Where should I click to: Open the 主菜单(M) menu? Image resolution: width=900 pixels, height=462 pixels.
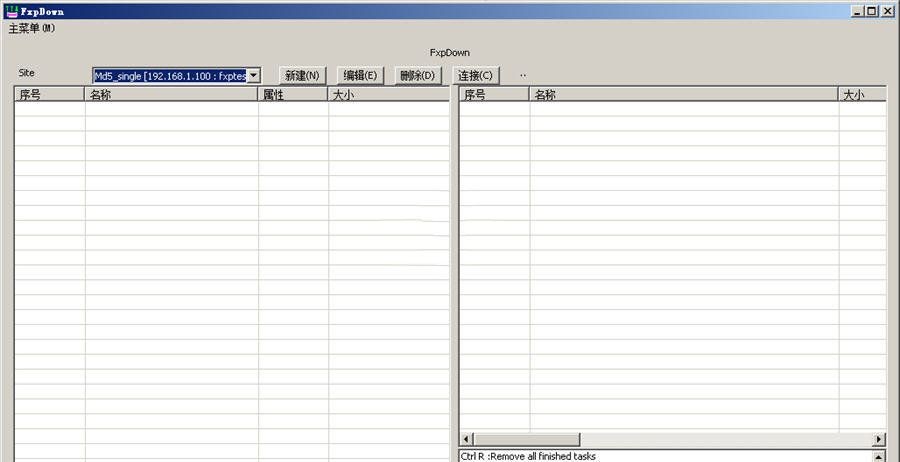pyautogui.click(x=32, y=28)
